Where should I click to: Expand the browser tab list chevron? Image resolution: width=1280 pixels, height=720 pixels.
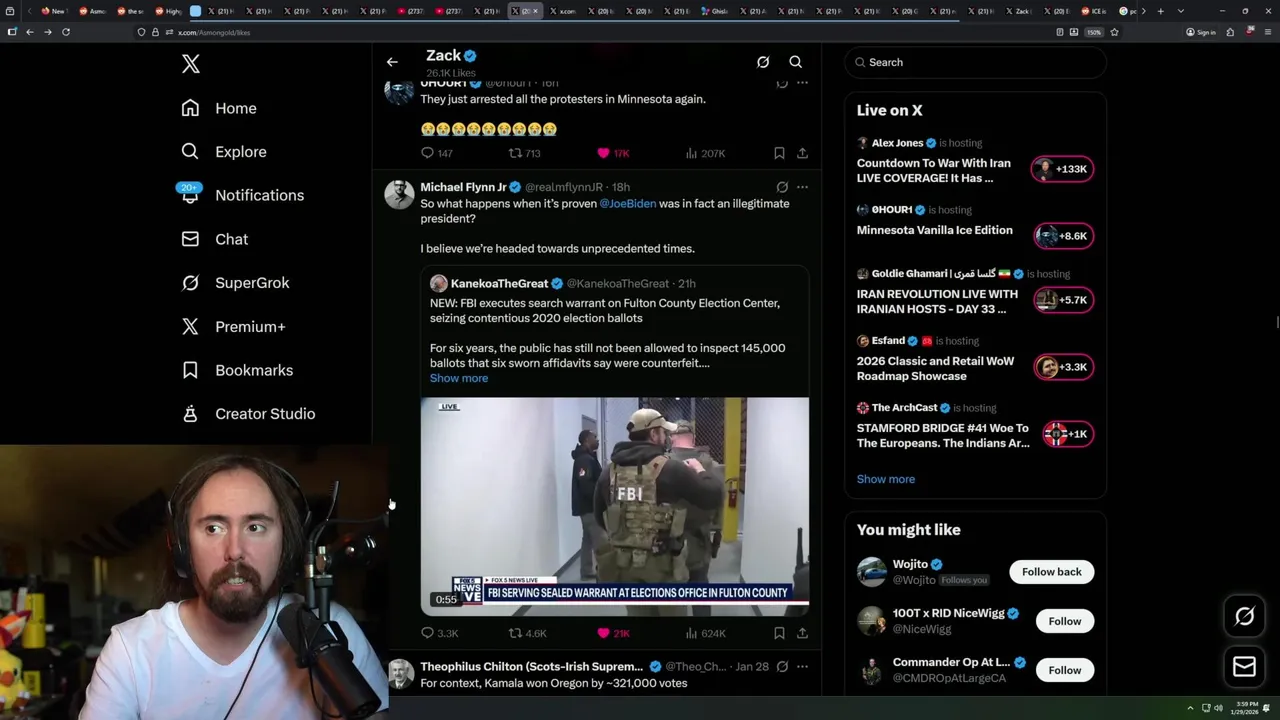pyautogui.click(x=1181, y=11)
